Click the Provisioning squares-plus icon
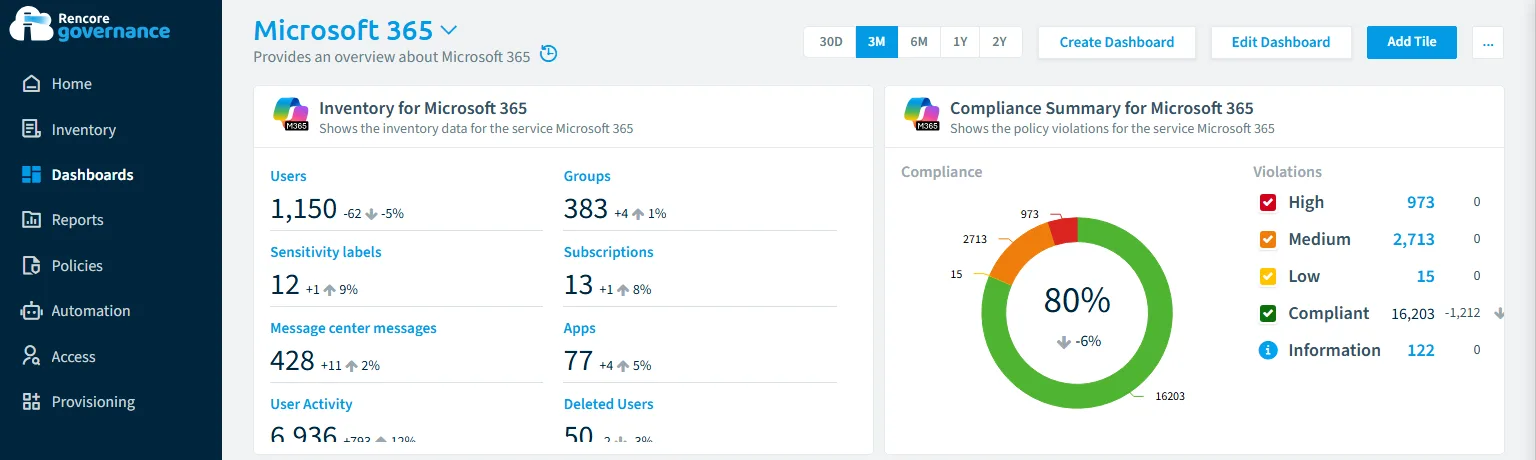This screenshot has height=460, width=1536. (x=32, y=402)
